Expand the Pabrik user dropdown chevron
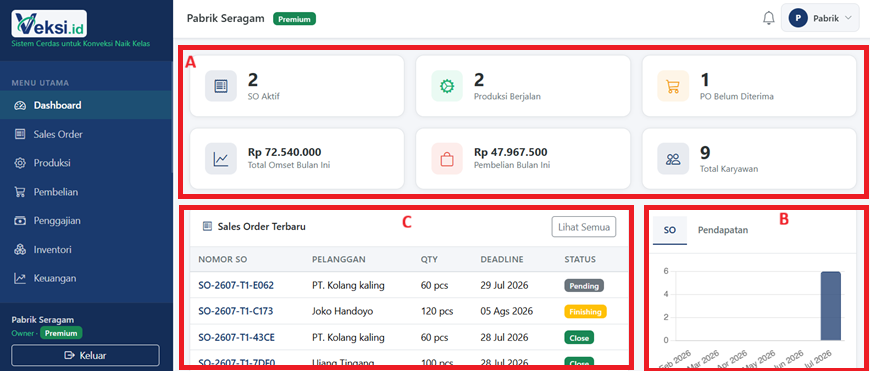 pos(847,18)
